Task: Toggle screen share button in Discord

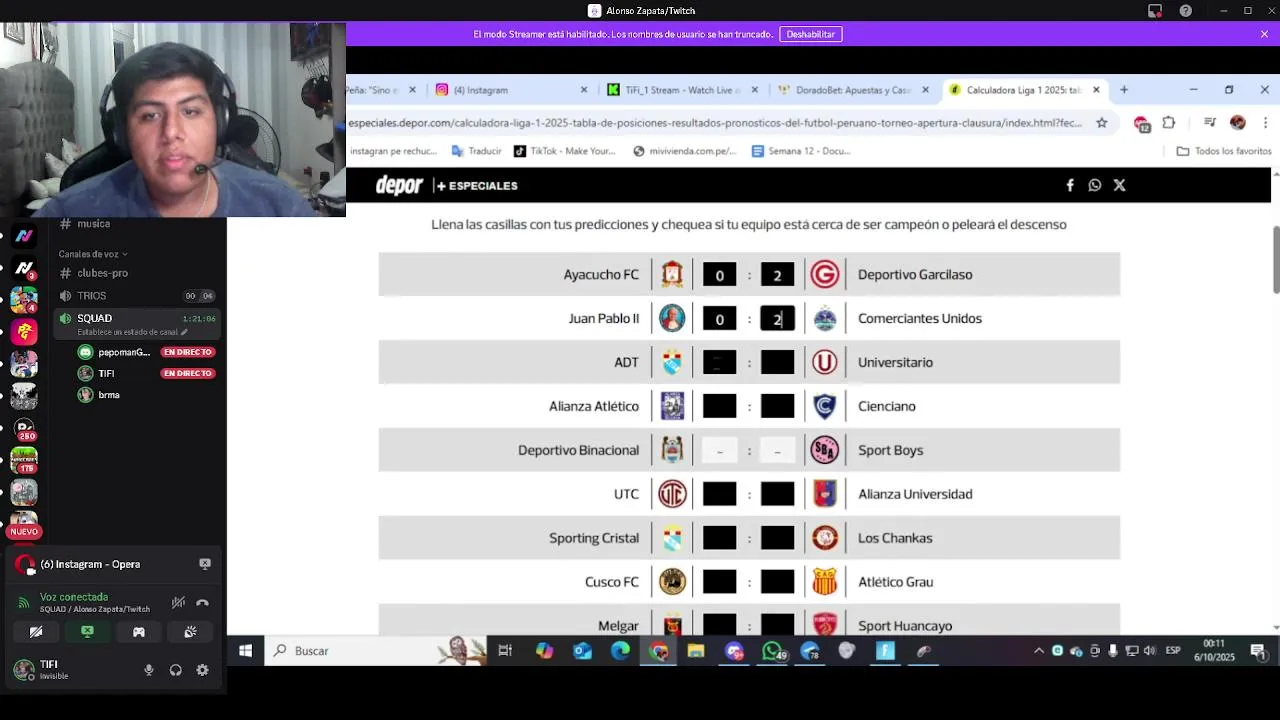Action: 87,632
